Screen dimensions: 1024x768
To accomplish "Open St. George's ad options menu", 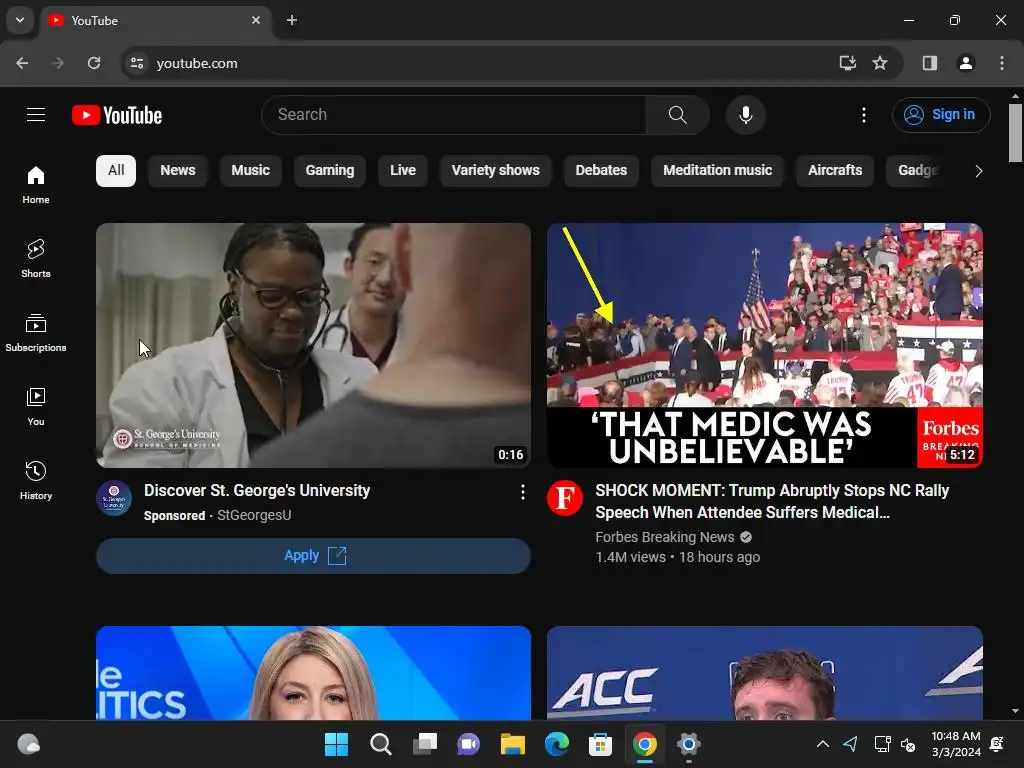I will click(x=522, y=492).
